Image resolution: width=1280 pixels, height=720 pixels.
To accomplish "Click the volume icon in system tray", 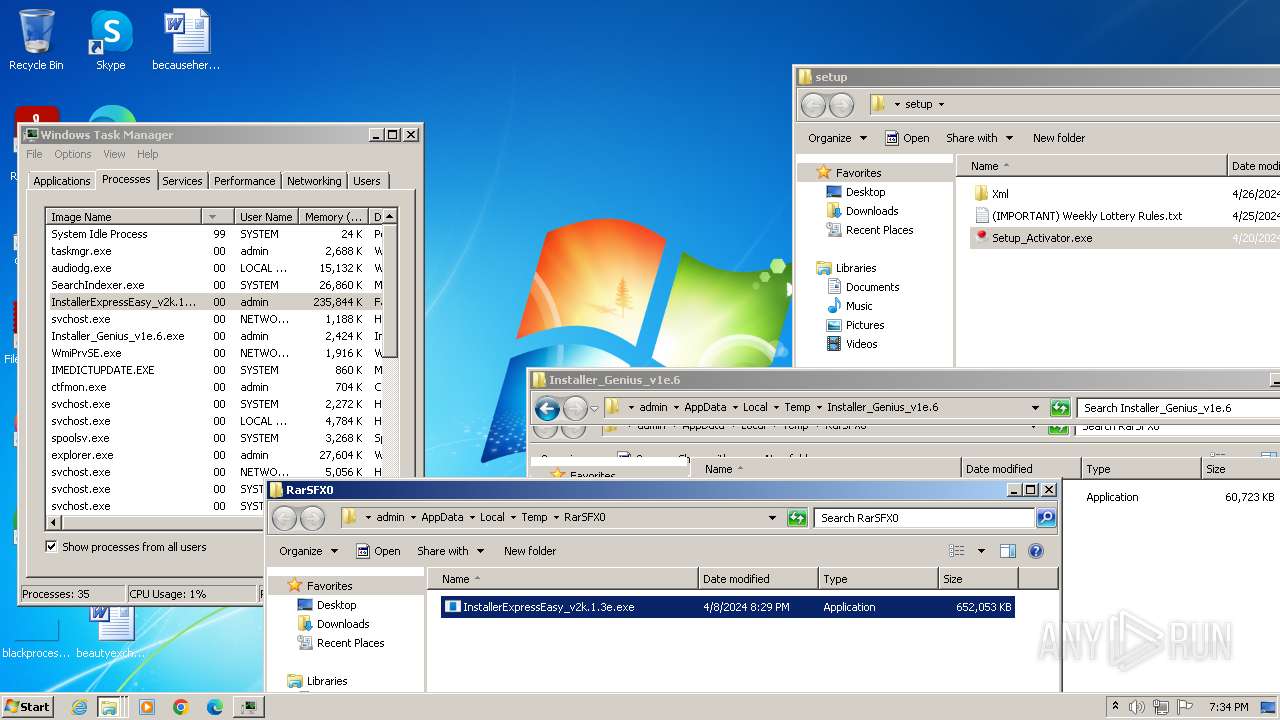I will 1138,707.
